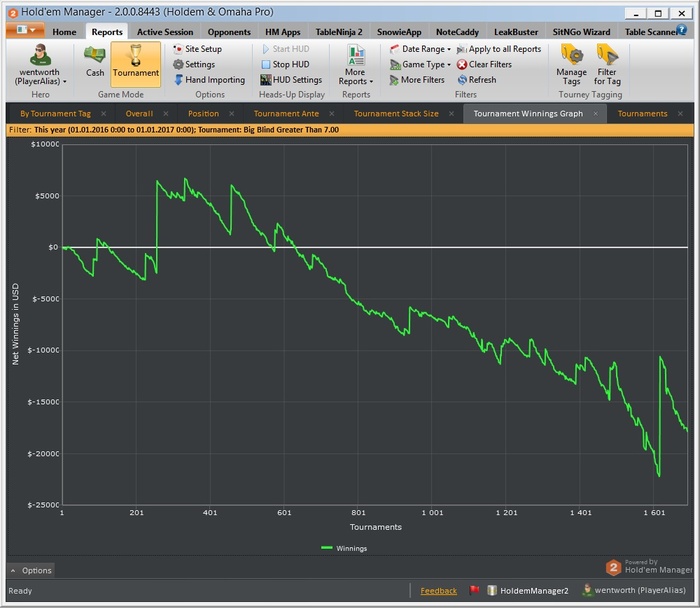
Task: Expand the Options panel at bottom
Action: click(x=30, y=570)
